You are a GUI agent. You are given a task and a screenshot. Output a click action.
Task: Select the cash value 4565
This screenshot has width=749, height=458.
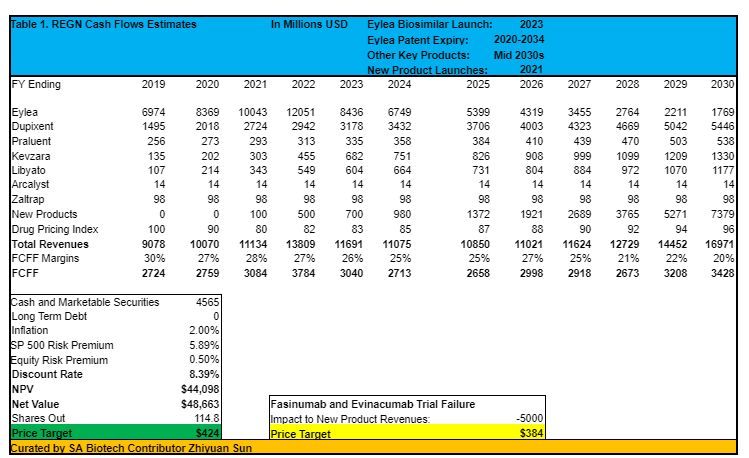tap(207, 302)
